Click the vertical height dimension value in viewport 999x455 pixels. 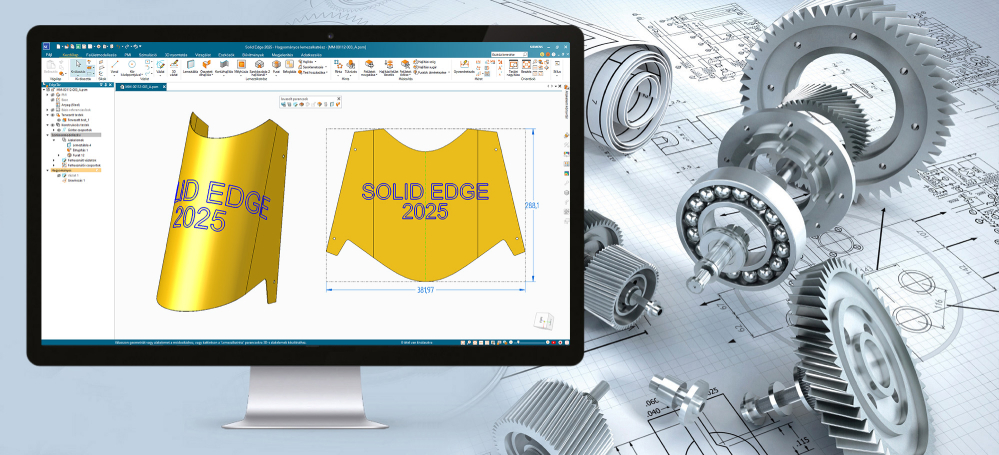tap(532, 205)
